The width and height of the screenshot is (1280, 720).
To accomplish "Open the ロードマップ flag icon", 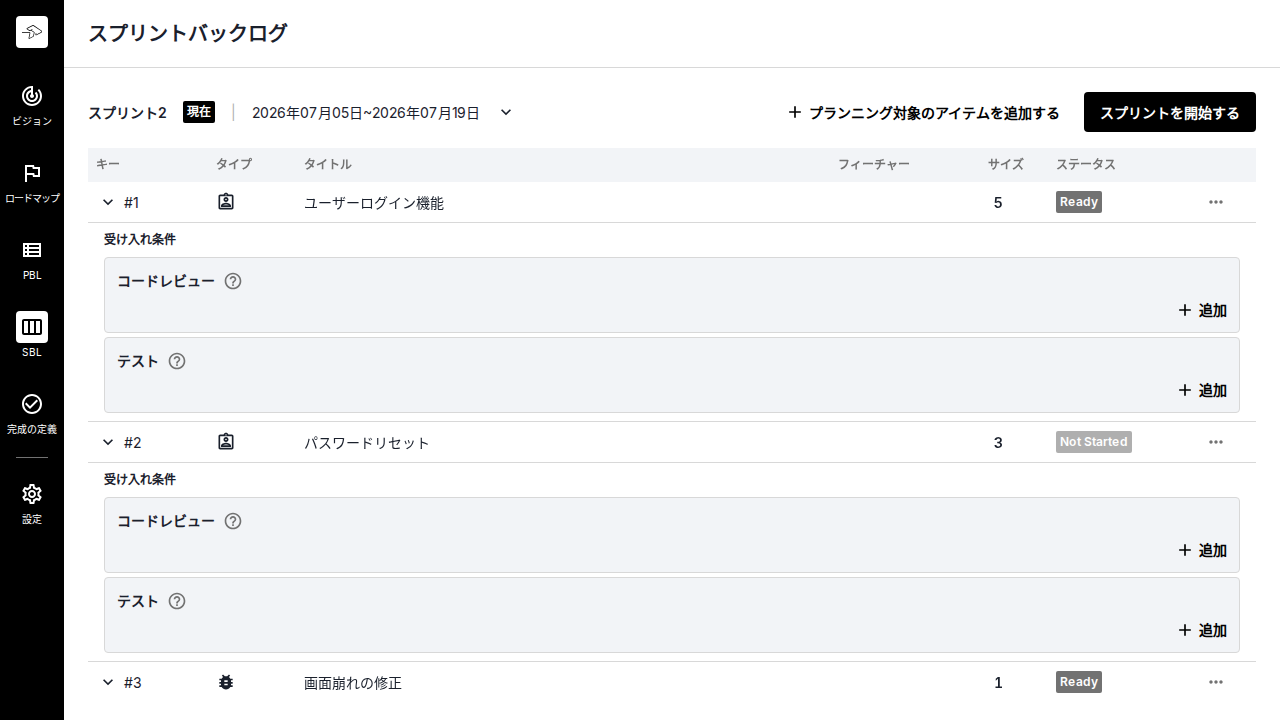I will coord(32,173).
